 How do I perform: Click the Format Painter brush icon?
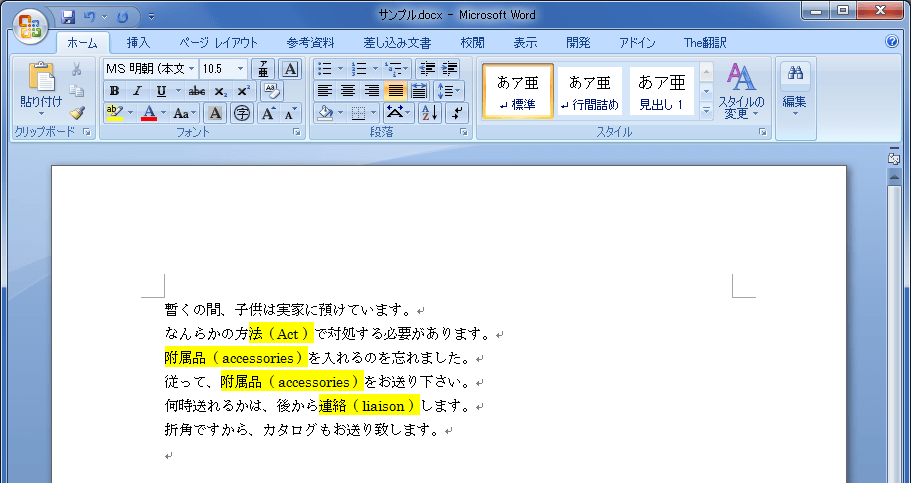77,113
